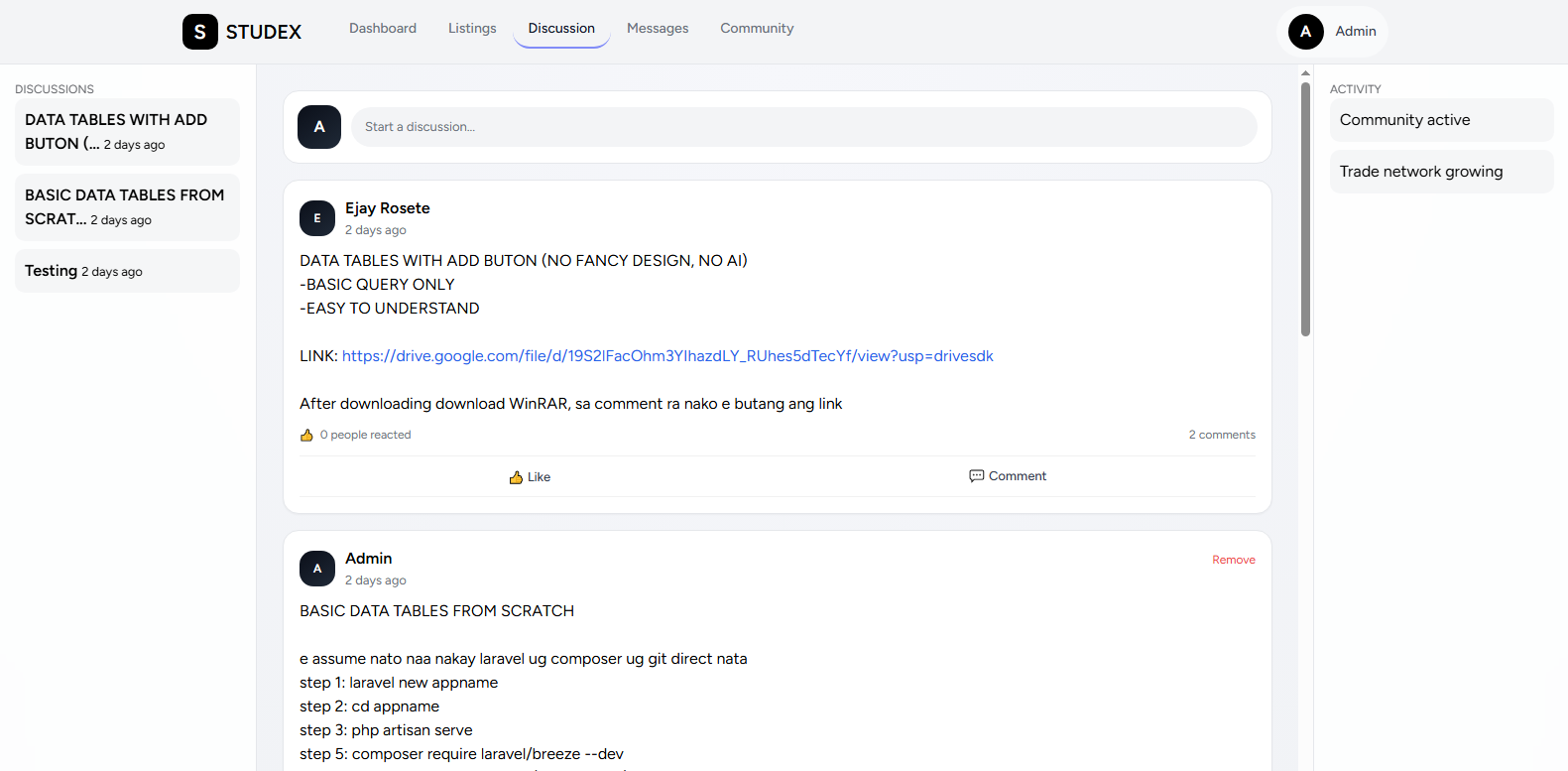Viewport: 1568px width, 771px height.
Task: Click the Community active activity item
Action: [x=1441, y=120]
